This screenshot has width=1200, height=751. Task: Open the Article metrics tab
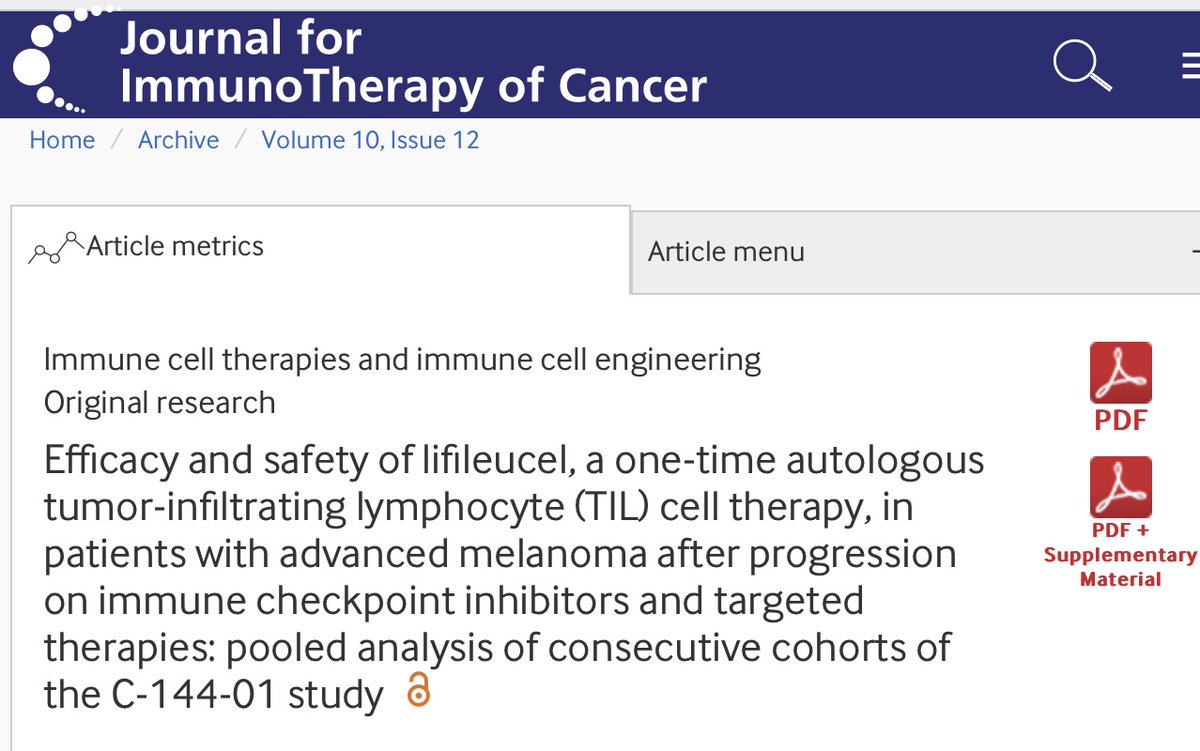point(175,246)
